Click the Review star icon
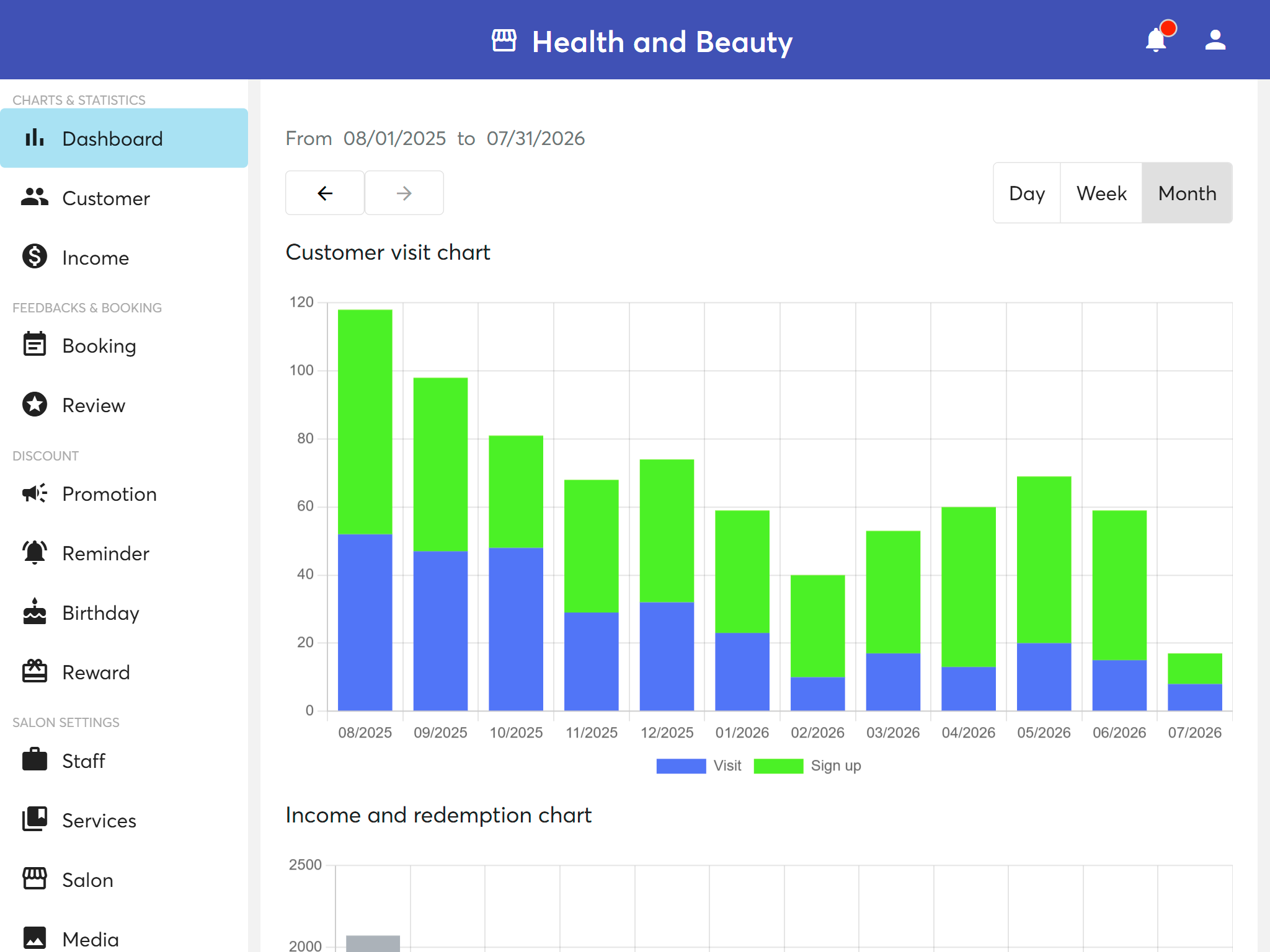 coord(35,404)
